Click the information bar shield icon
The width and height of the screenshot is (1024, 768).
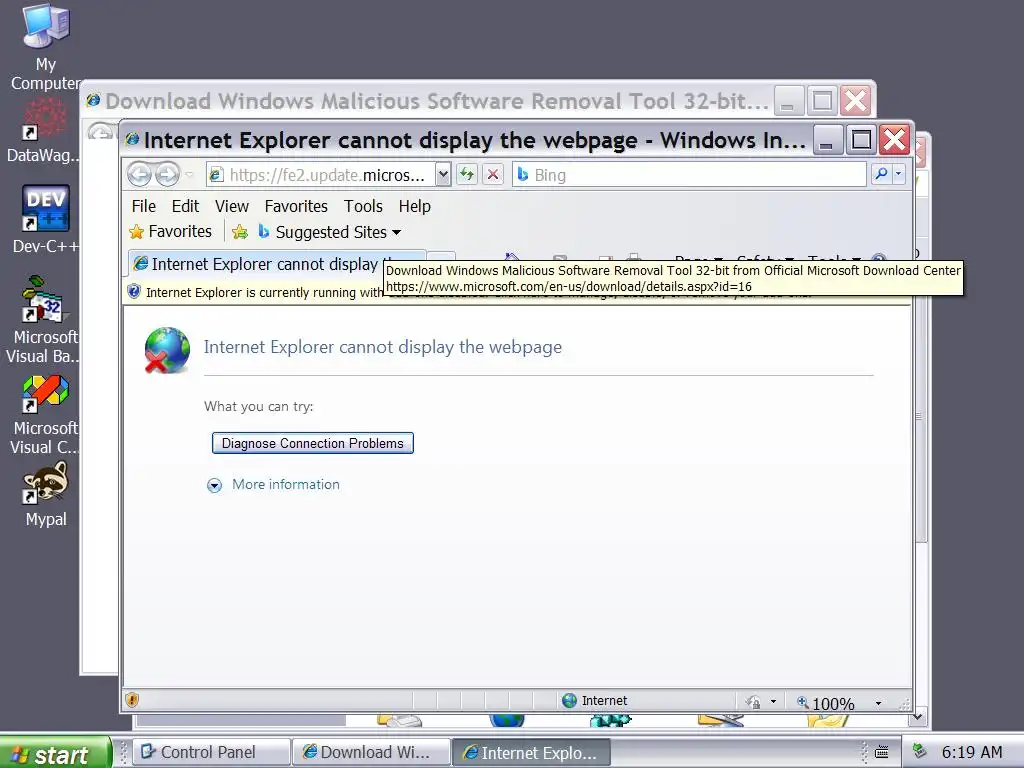[x=134, y=291]
